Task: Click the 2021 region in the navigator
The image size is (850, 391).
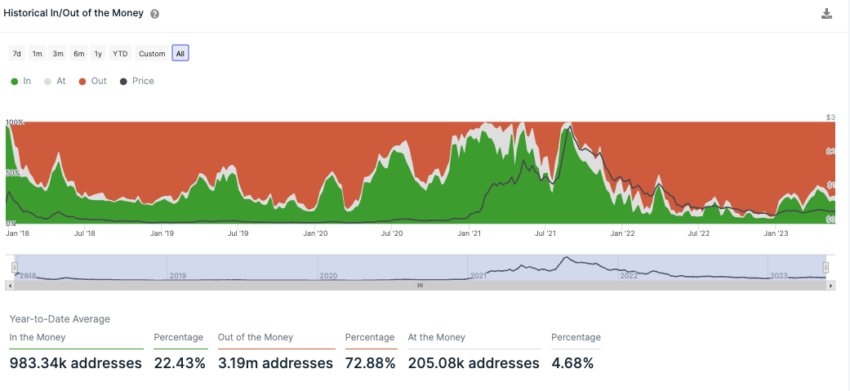Action: point(542,267)
